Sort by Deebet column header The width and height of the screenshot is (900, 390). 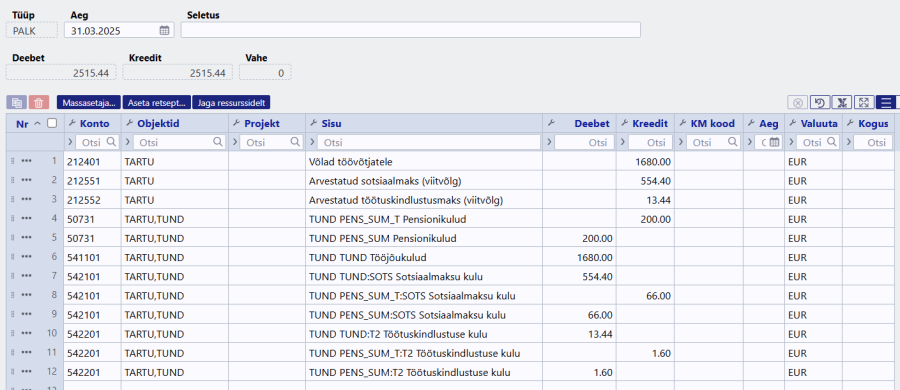pyautogui.click(x=593, y=123)
